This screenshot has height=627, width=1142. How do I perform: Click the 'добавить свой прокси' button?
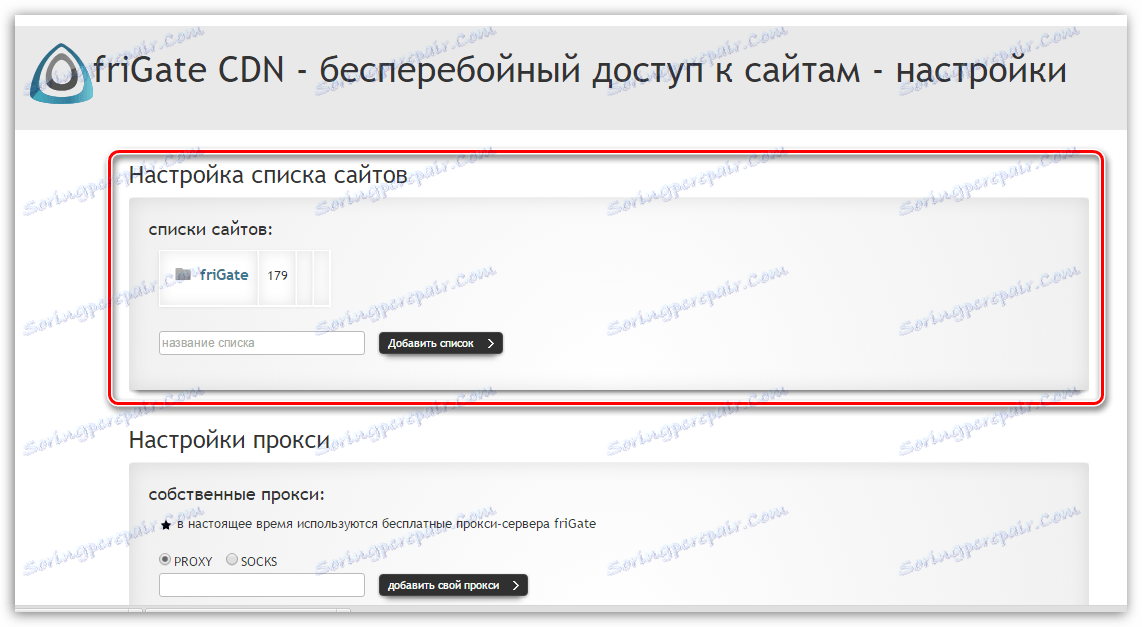[x=453, y=585]
